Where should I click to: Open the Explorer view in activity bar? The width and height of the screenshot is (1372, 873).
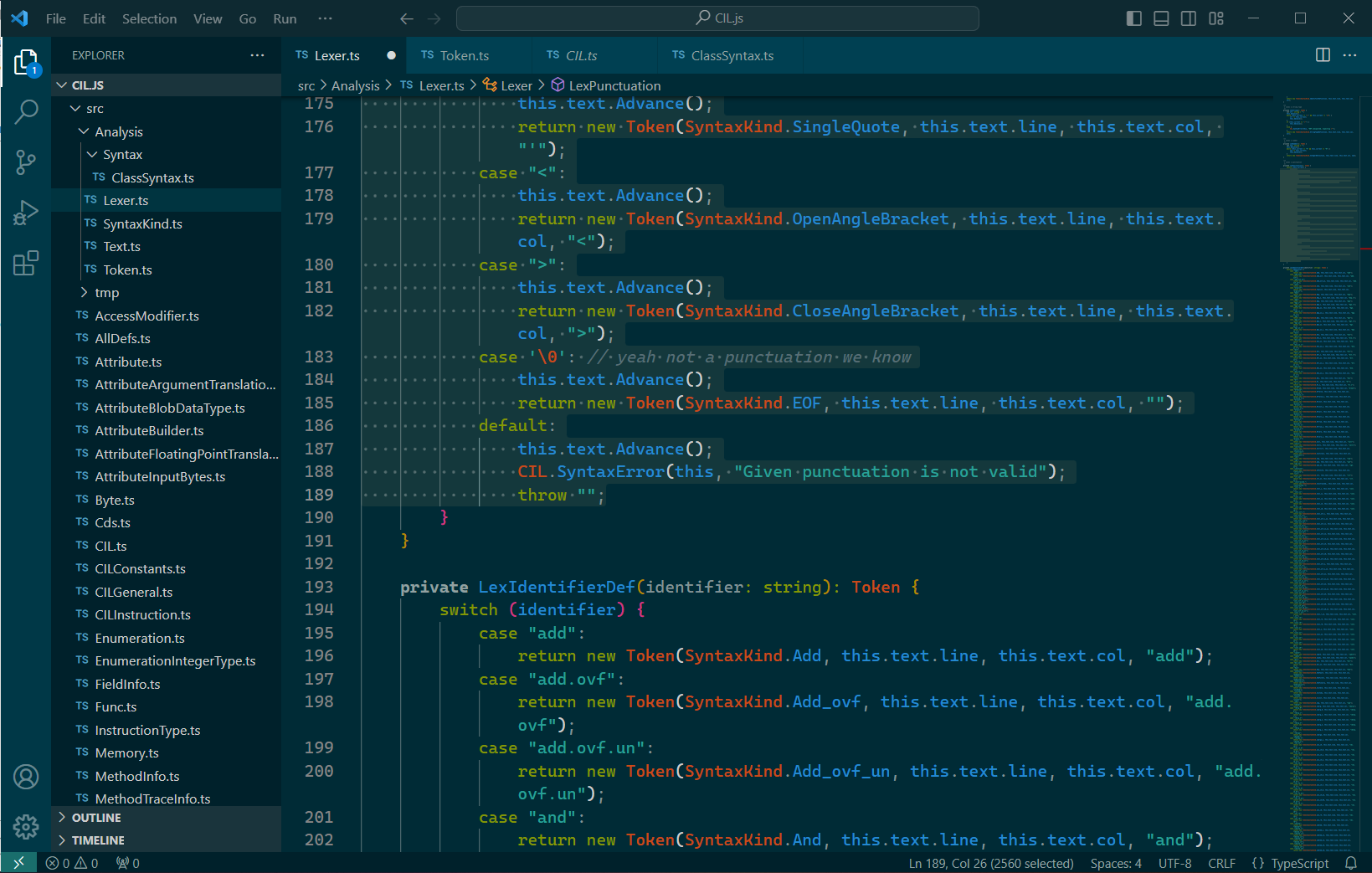click(x=26, y=64)
